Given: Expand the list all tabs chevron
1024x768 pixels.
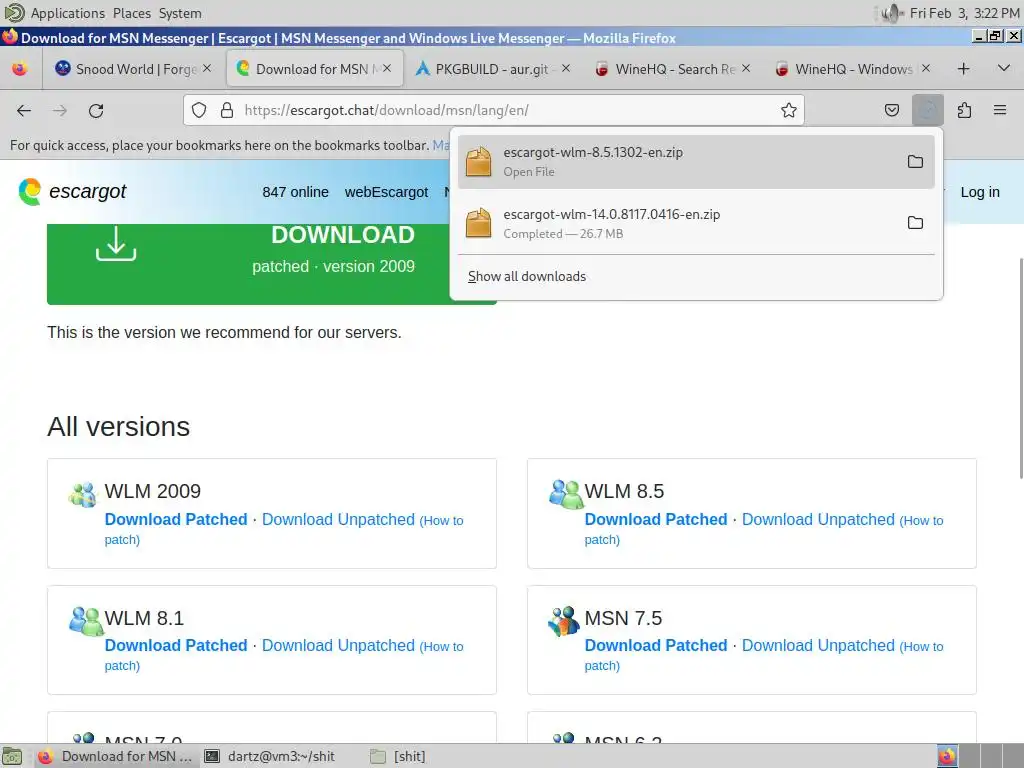Looking at the screenshot, I should (1004, 68).
